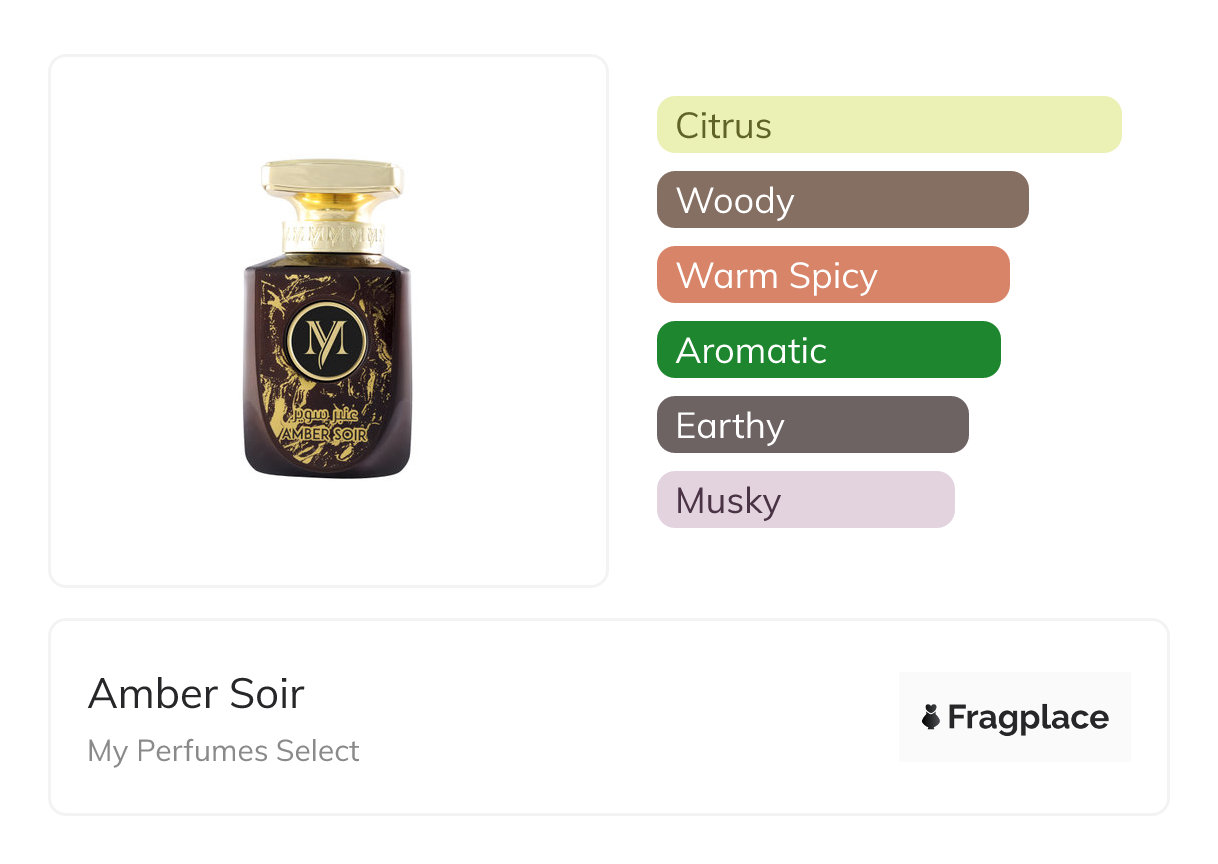Open the Amber Soir title
1218x864 pixels.
[x=196, y=694]
